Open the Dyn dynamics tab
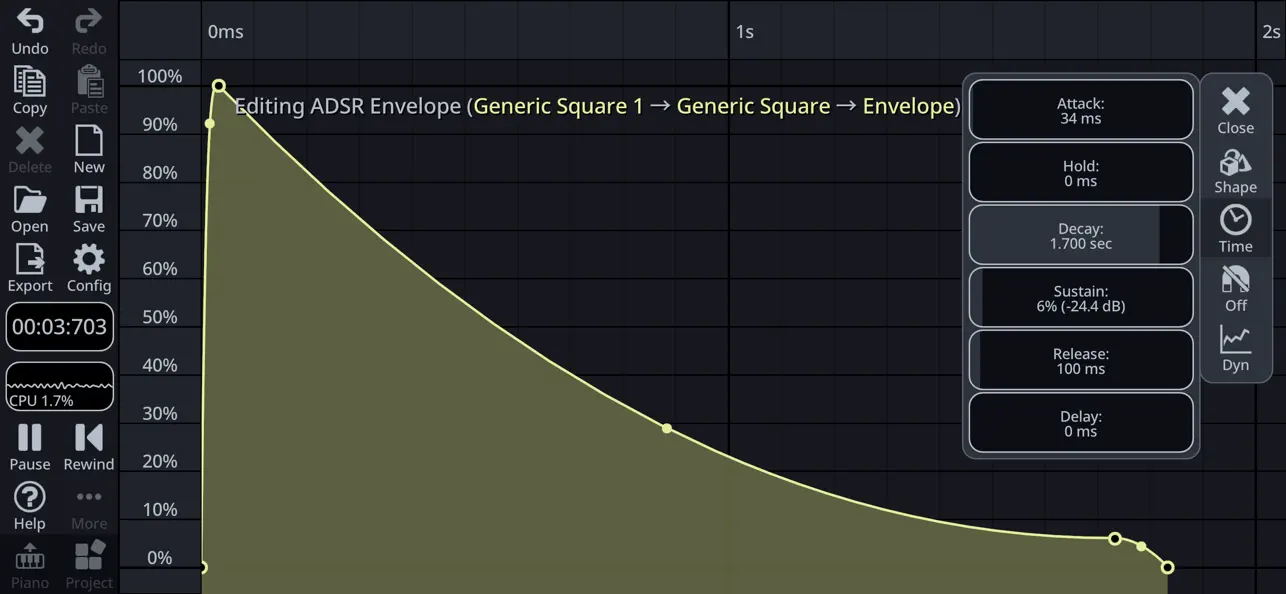The width and height of the screenshot is (1286, 594). [1236, 348]
